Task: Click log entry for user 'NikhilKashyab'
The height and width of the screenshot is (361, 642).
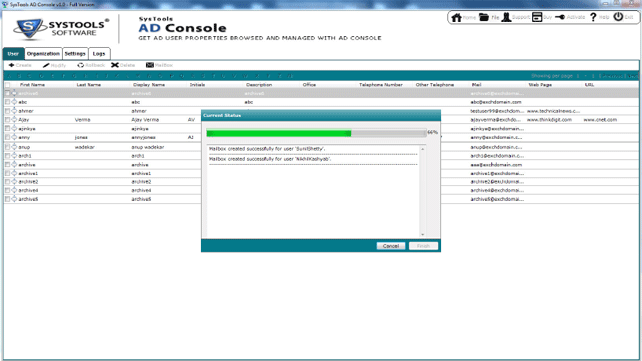Action: tap(270, 159)
